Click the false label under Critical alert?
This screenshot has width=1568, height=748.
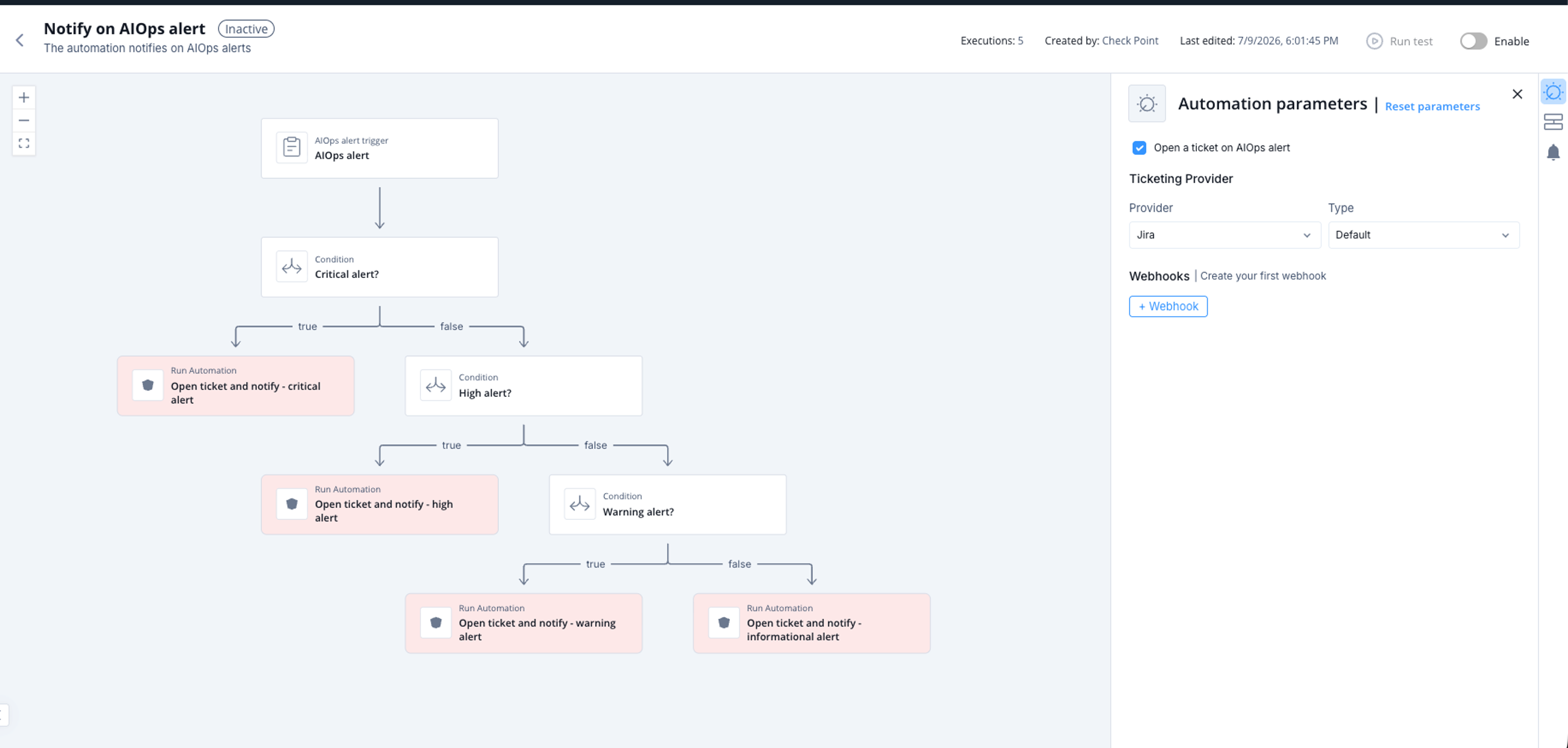451,327
